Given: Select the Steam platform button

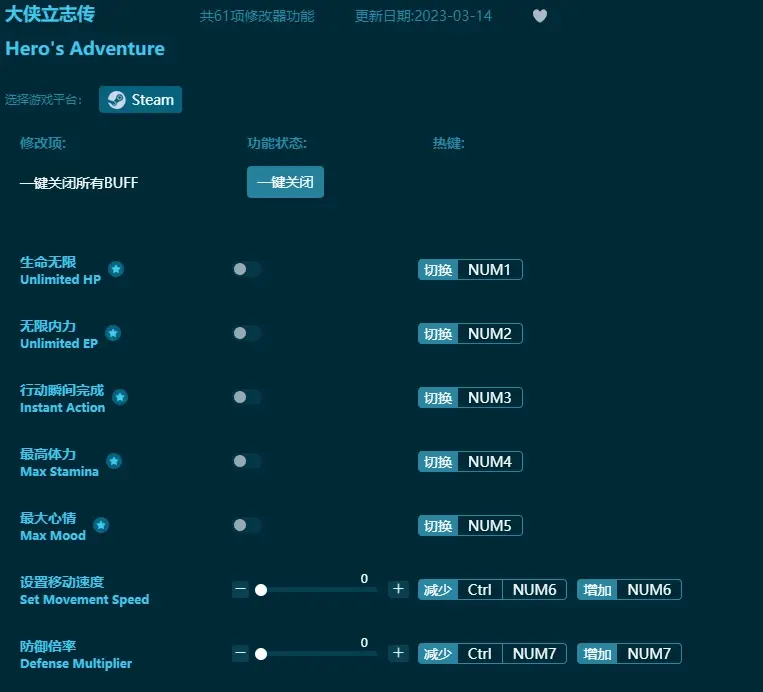Looking at the screenshot, I should coord(140,100).
